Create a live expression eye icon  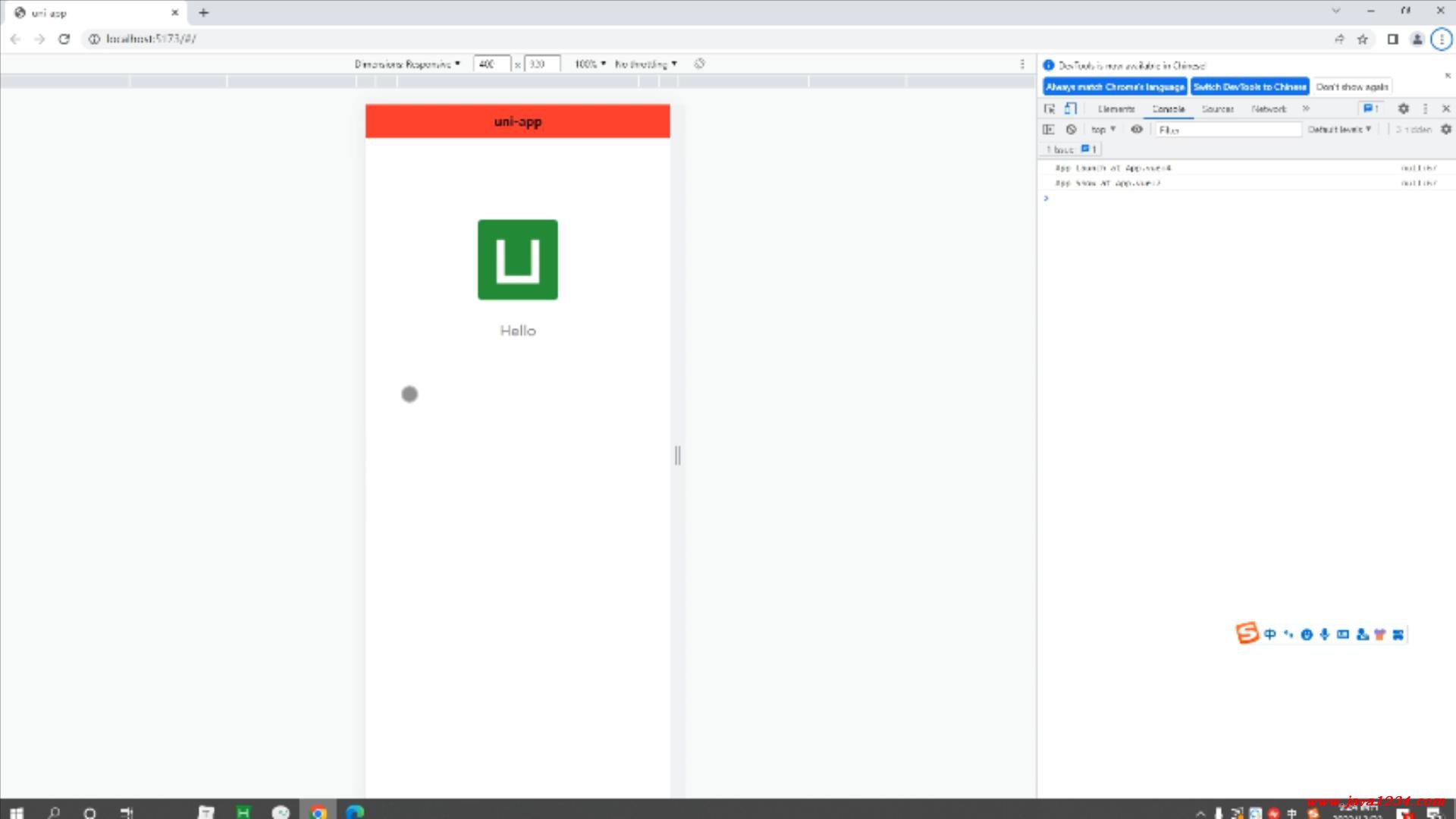tap(1136, 130)
